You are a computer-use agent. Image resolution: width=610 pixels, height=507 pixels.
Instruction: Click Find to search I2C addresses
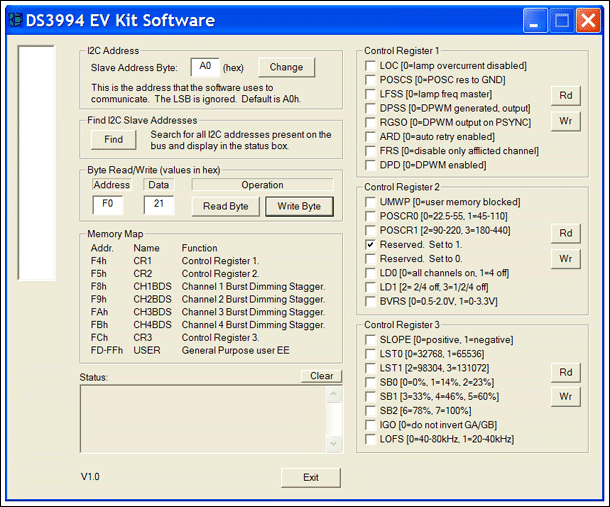(113, 140)
